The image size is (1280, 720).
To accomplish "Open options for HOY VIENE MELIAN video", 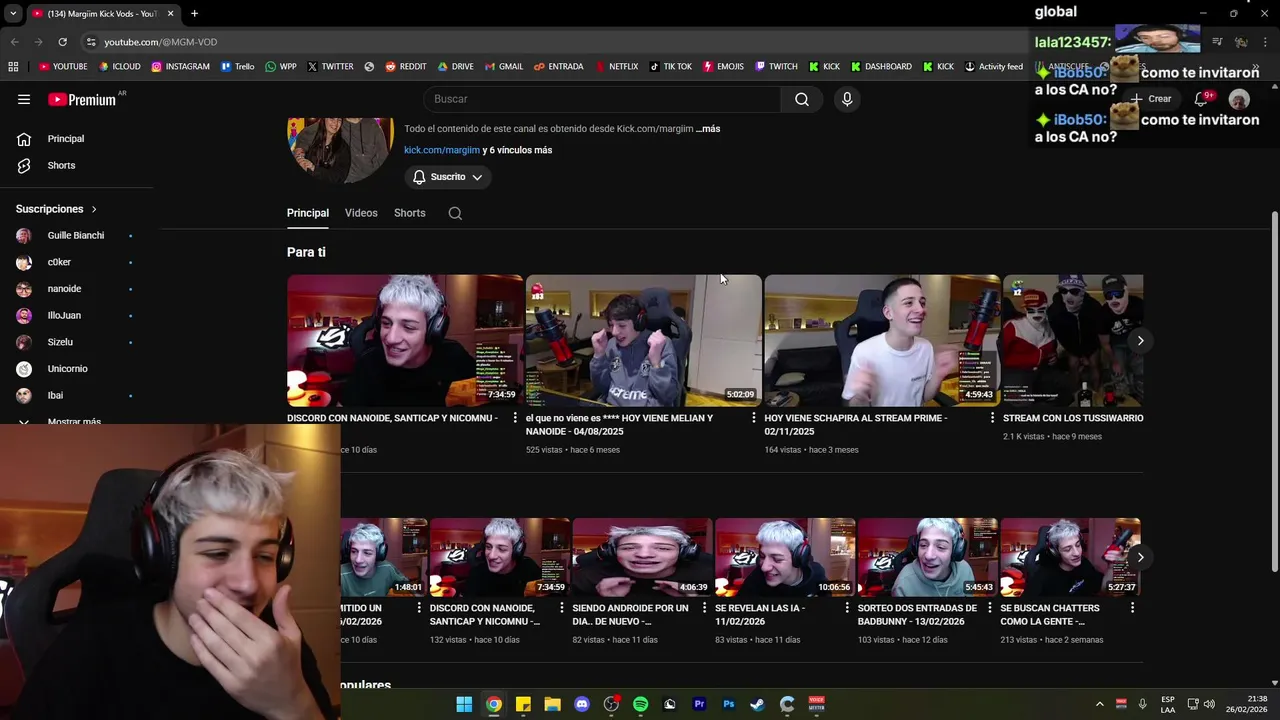I will point(753,418).
